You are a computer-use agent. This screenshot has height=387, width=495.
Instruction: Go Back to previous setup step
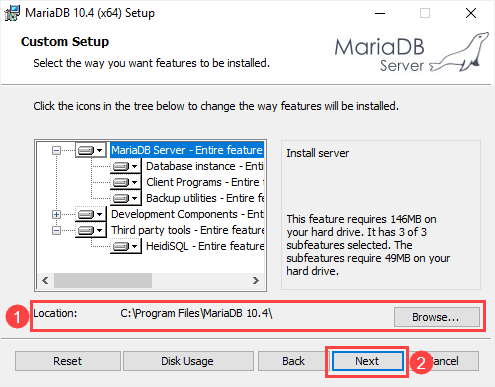pyautogui.click(x=293, y=361)
